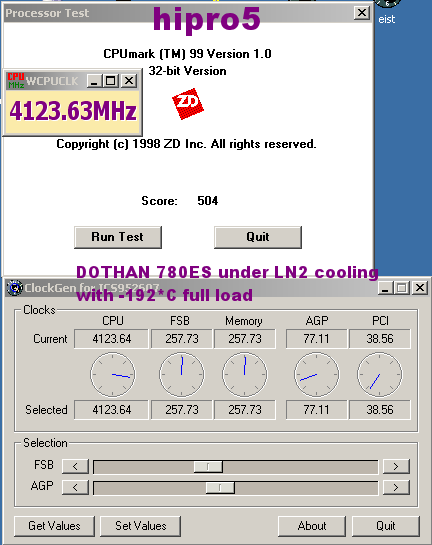432x545 pixels.
Task: Close the WCPUCLK window
Action: click(129, 81)
